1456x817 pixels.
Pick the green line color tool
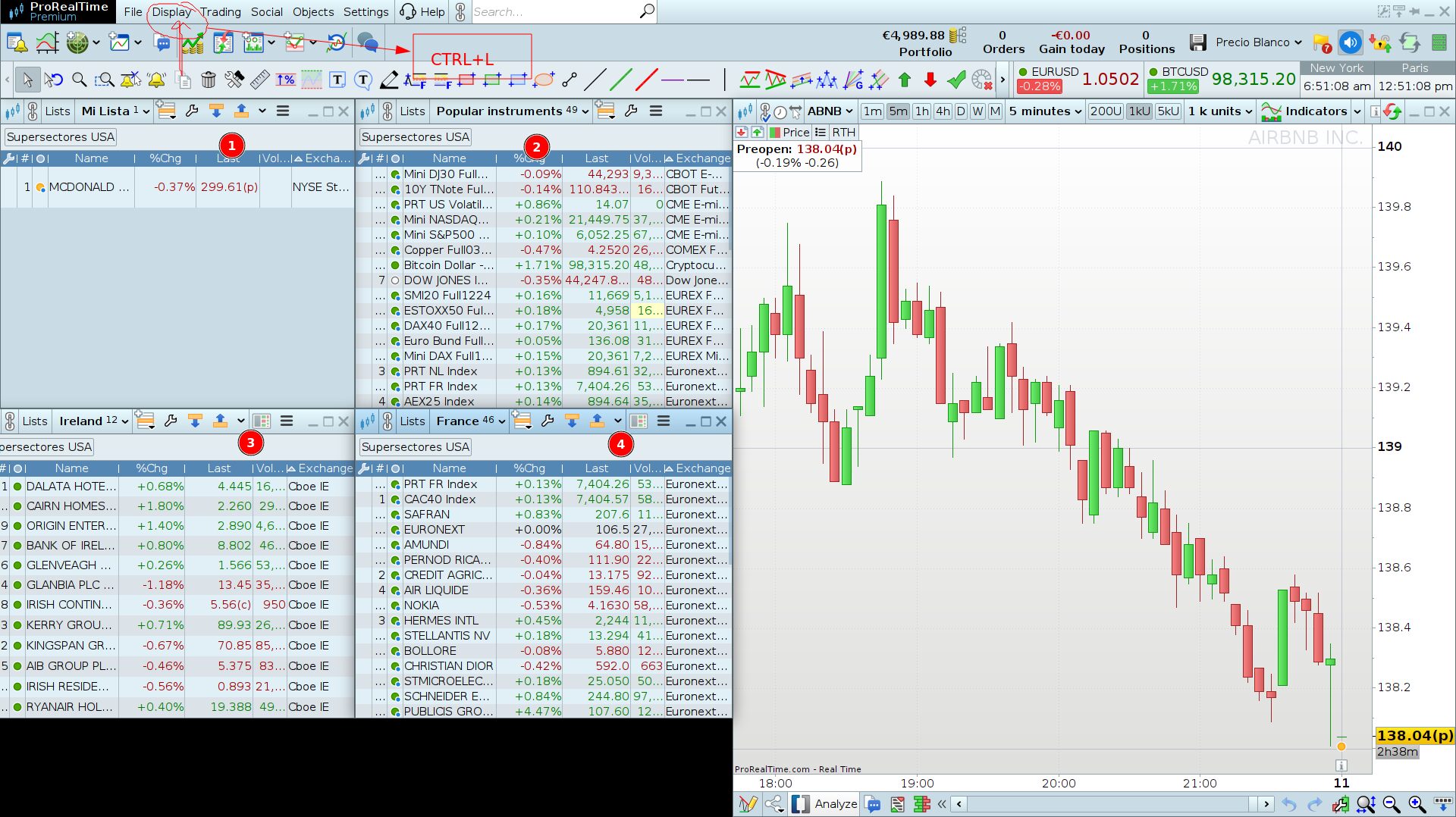[x=621, y=80]
